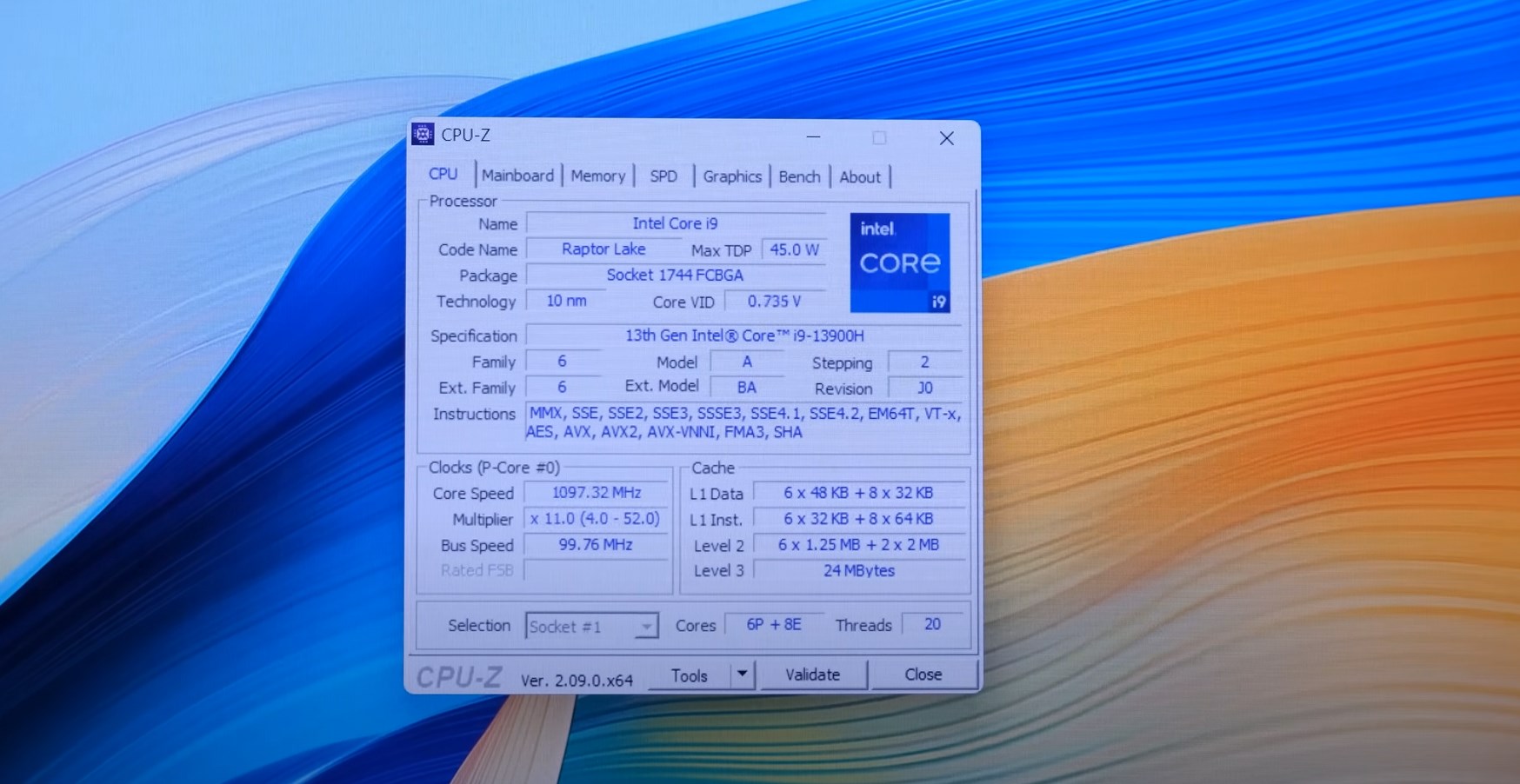Click the disabled maximize button of CPU-Z
This screenshot has width=1520, height=784.
click(x=880, y=137)
